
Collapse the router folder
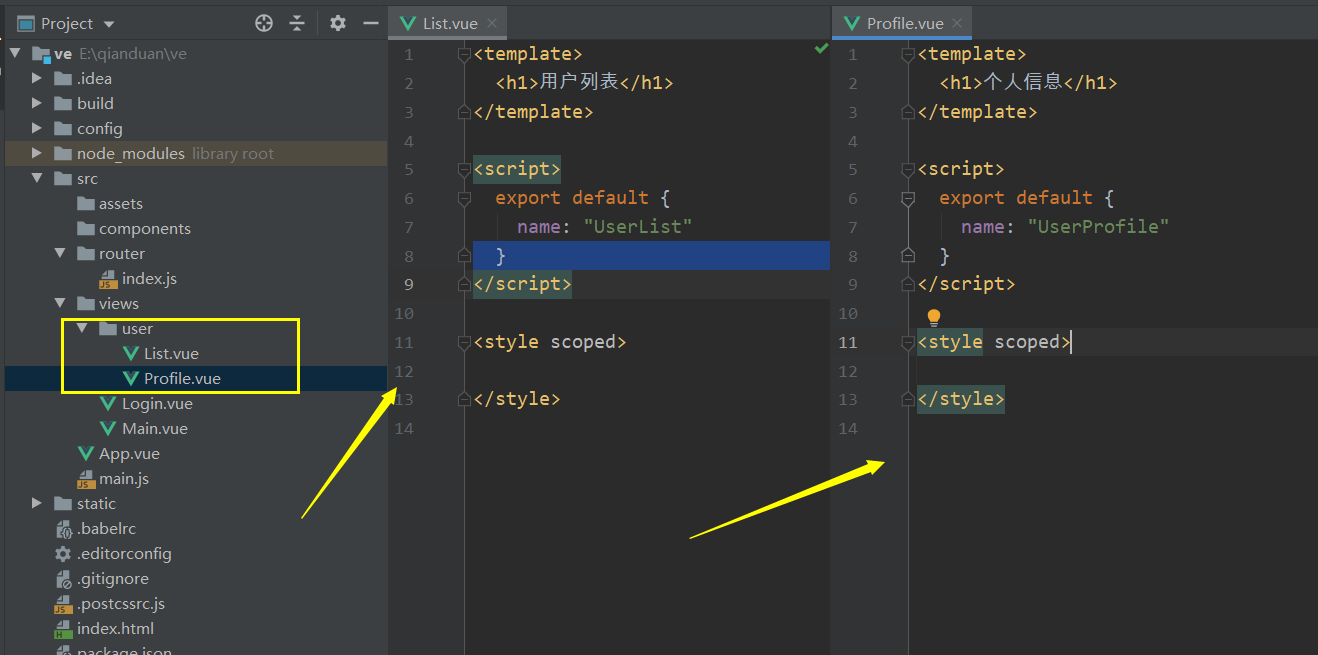(x=59, y=253)
